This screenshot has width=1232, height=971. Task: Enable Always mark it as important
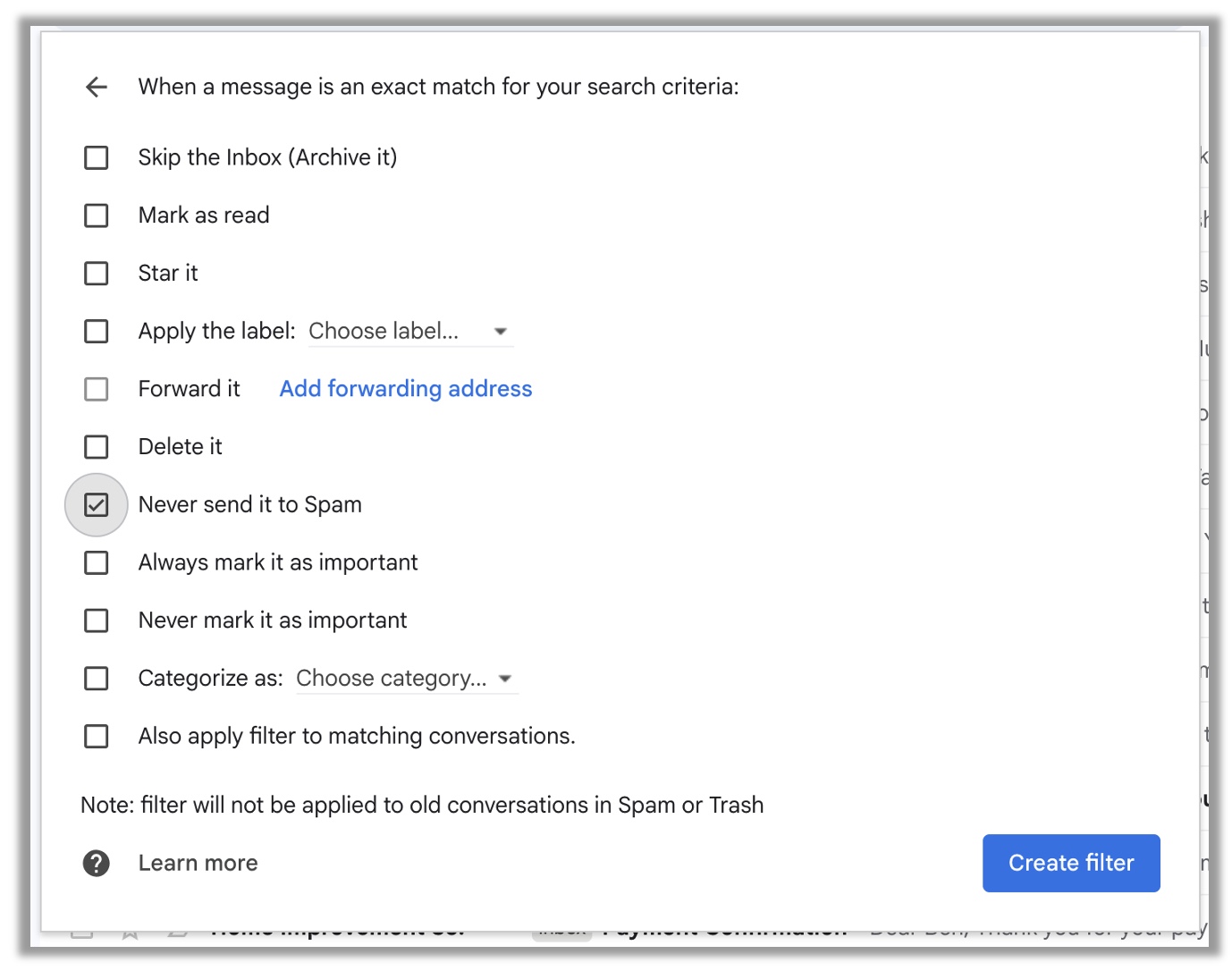[x=97, y=563]
